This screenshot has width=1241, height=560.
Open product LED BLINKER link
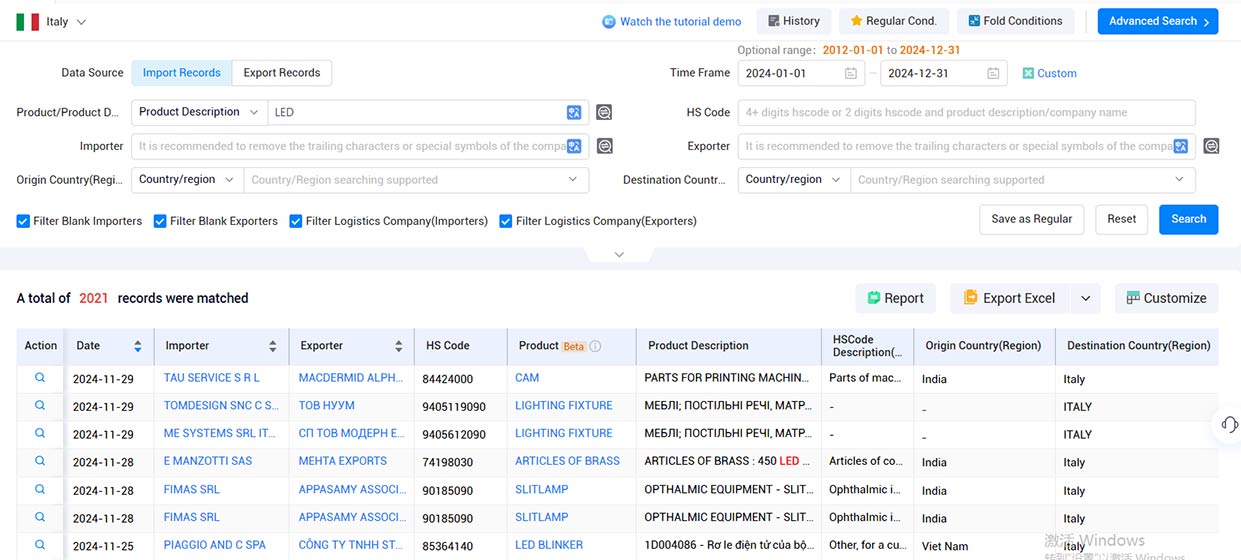(x=549, y=545)
